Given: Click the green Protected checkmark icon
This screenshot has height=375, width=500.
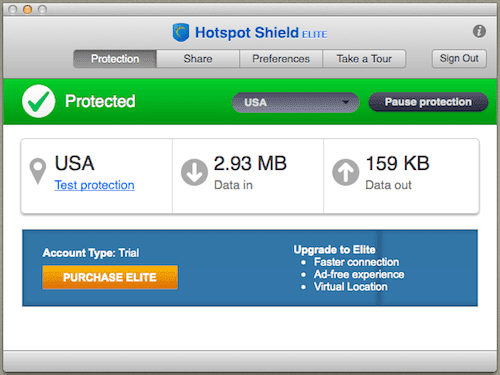Looking at the screenshot, I should tap(39, 101).
